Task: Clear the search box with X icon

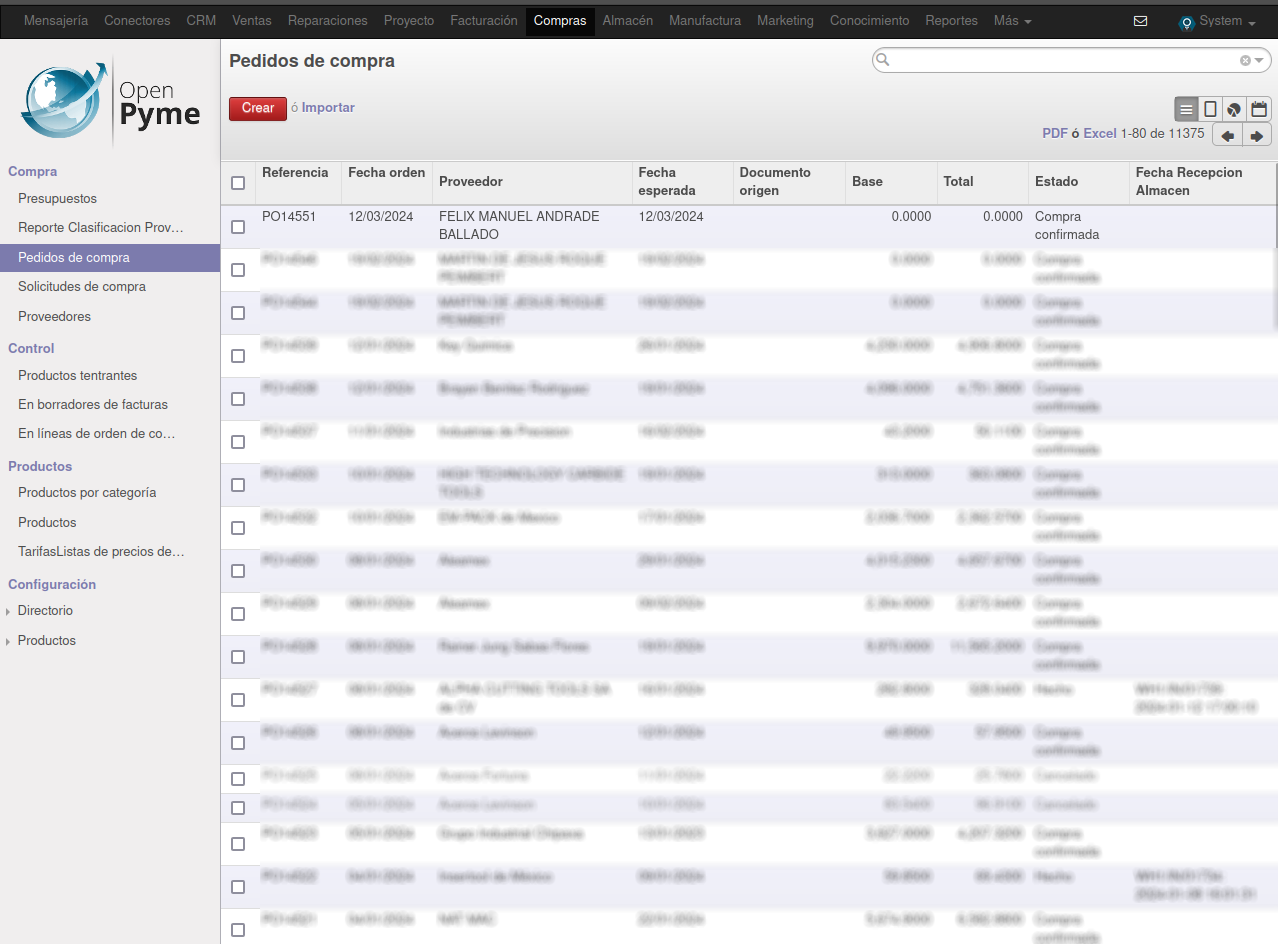Action: (x=1245, y=60)
